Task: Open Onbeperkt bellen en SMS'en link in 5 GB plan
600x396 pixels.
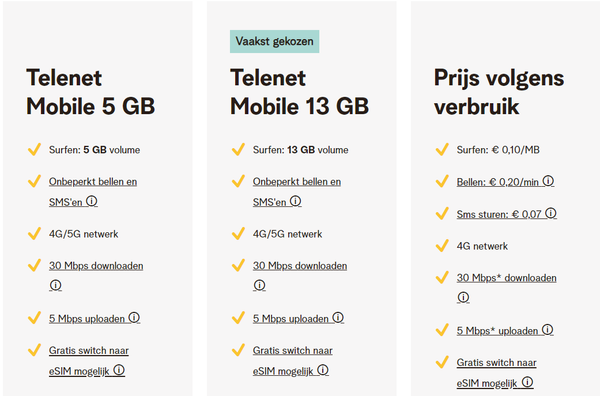Action: [93, 192]
